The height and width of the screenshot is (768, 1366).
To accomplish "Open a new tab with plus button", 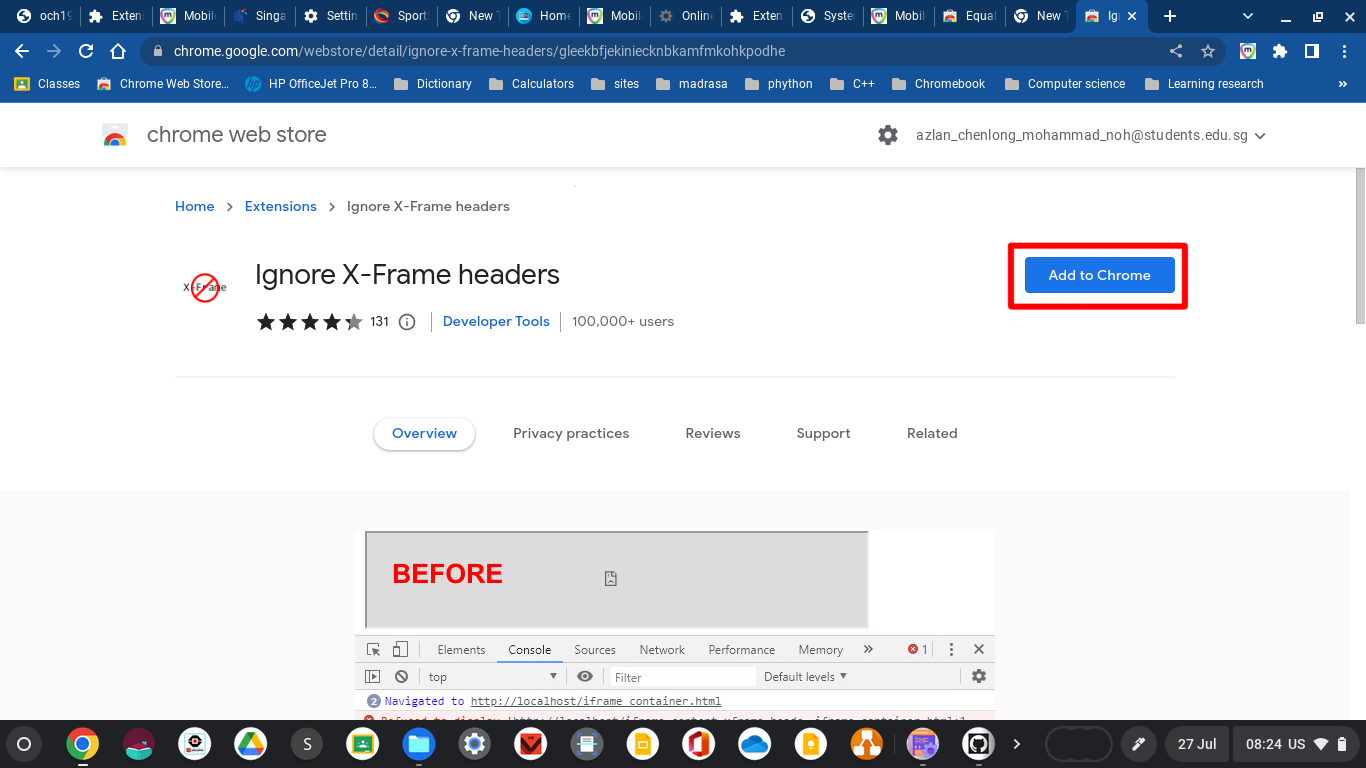I will point(1170,16).
